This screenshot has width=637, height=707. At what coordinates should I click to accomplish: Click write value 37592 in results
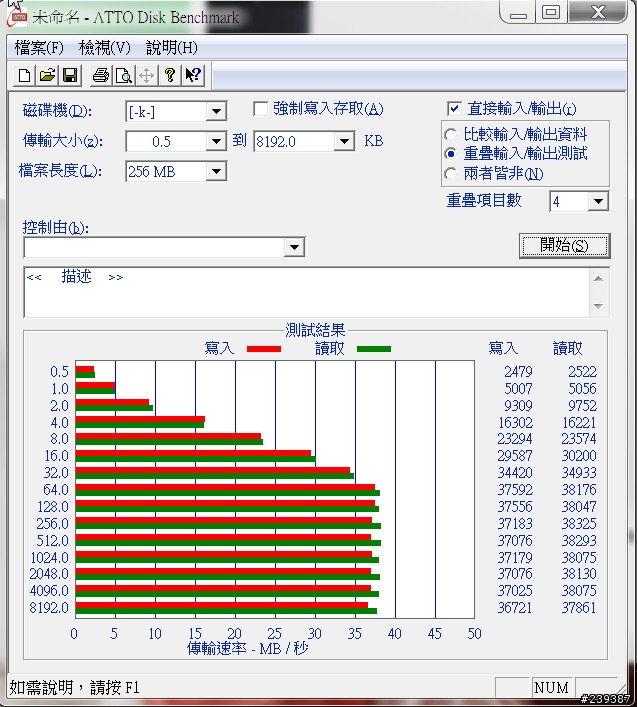(x=515, y=490)
